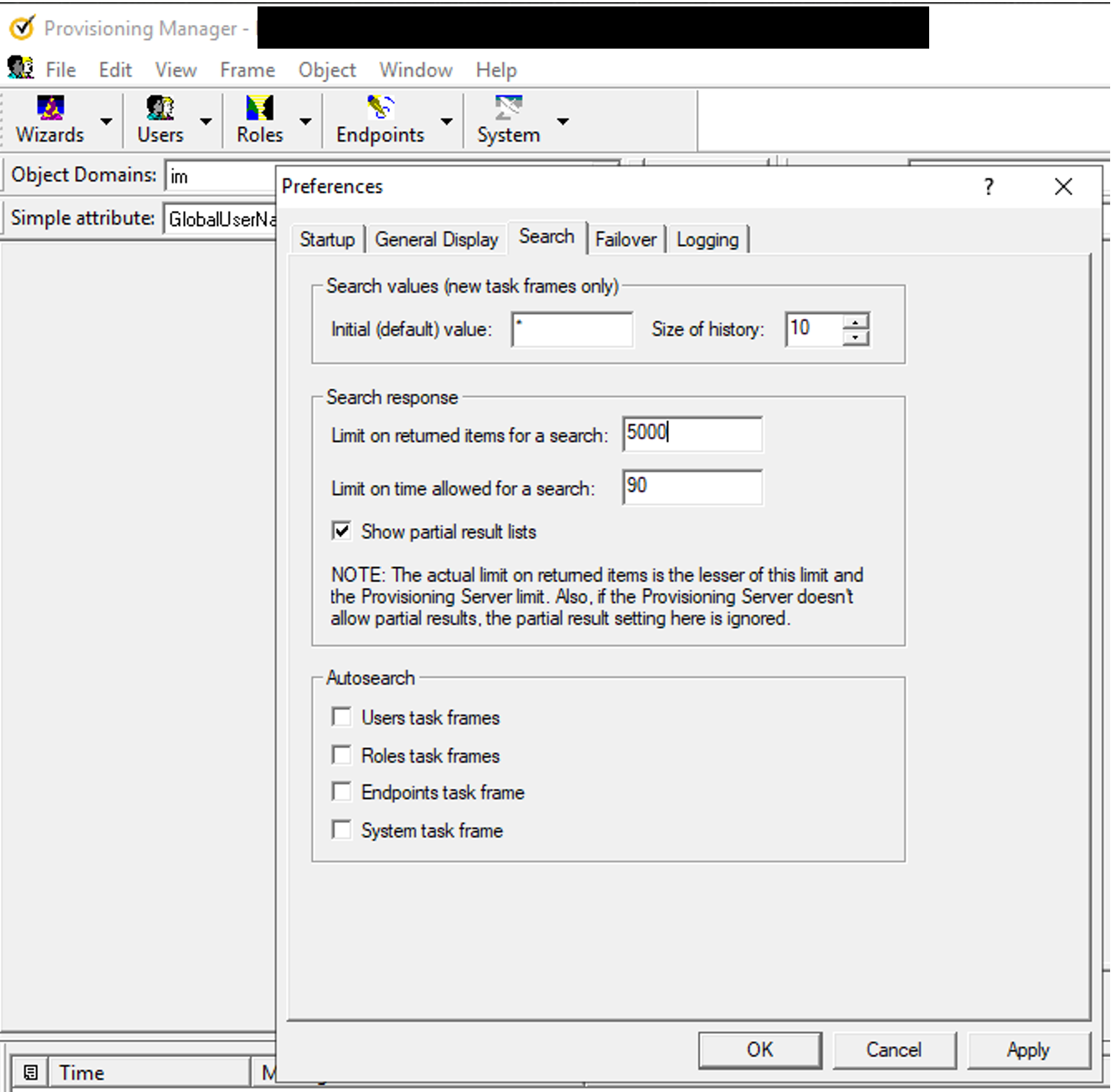Enable autosearch for Users task frames

tap(342, 717)
